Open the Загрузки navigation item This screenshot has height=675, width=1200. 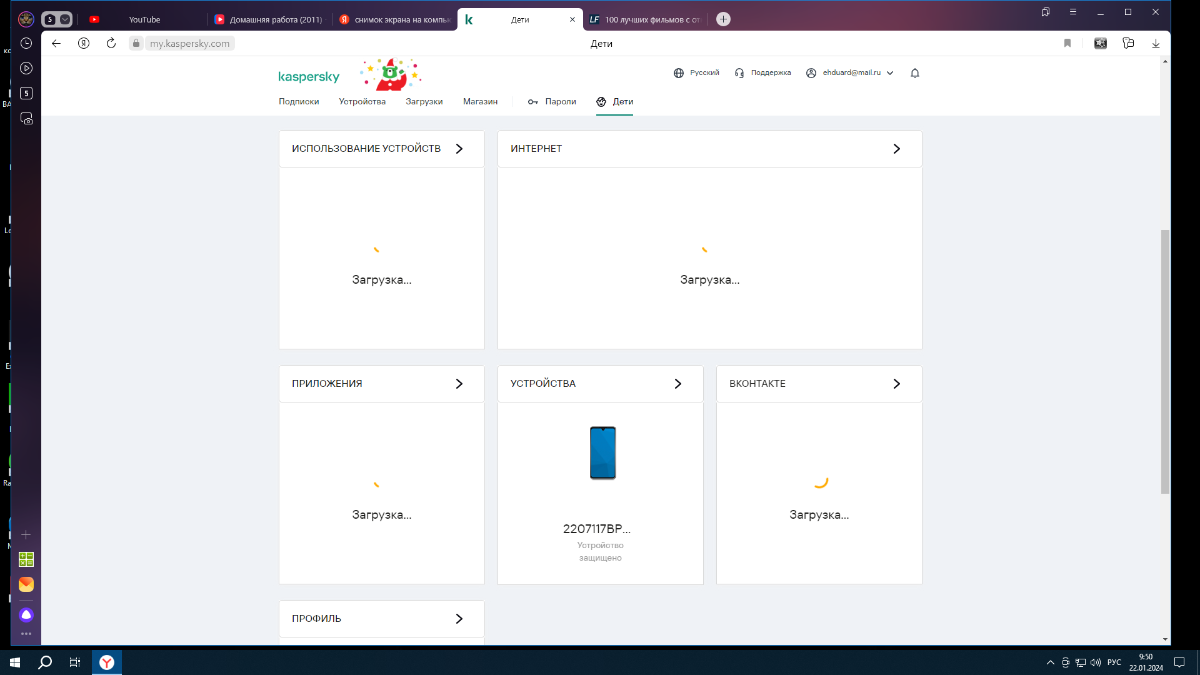click(424, 101)
